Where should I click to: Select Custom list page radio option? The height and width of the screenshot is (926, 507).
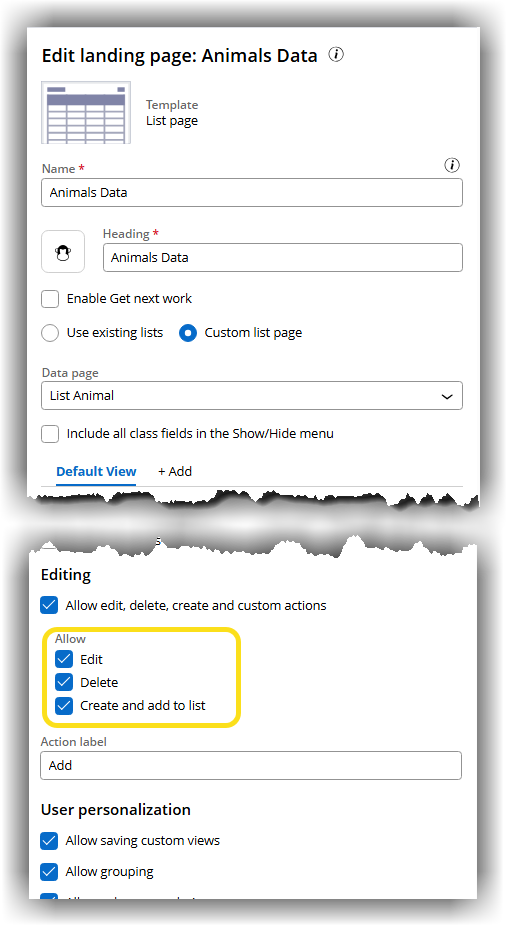click(188, 333)
